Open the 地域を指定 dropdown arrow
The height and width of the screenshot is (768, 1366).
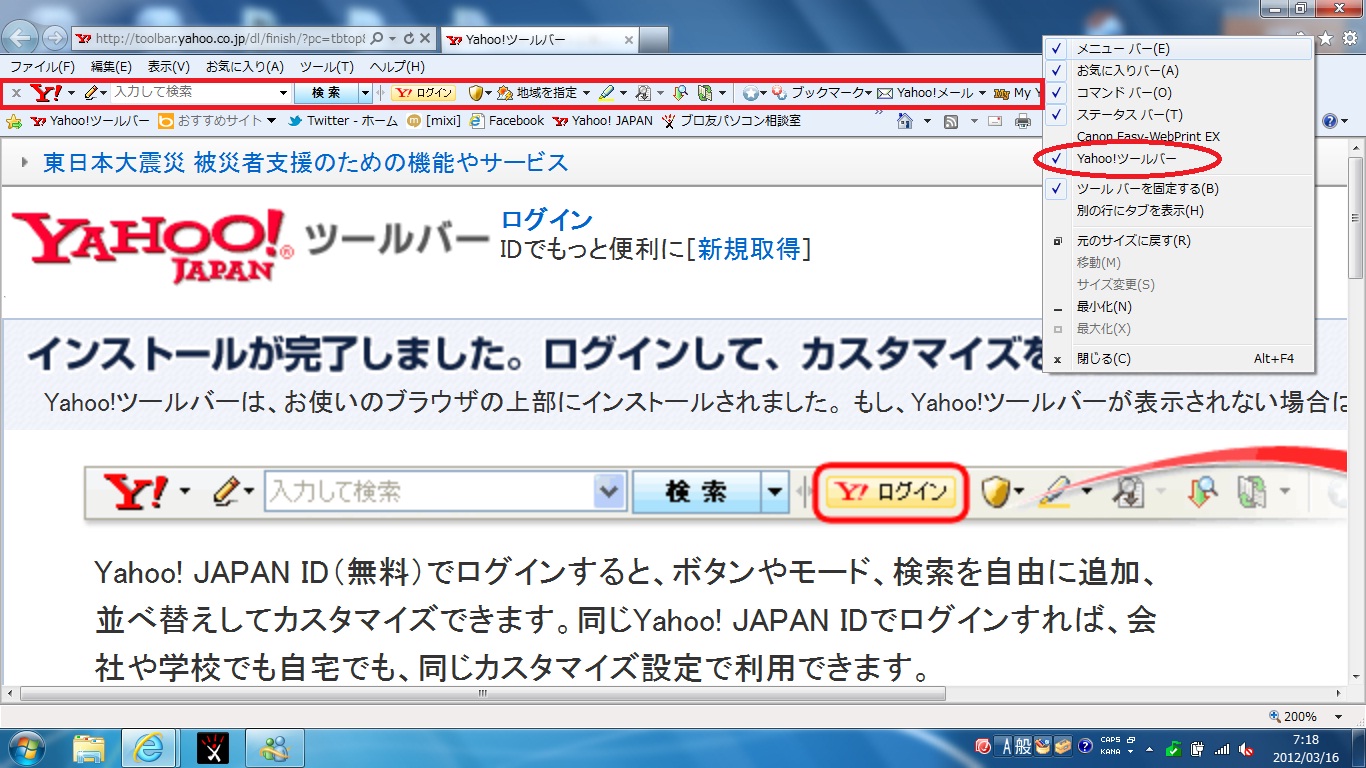point(587,93)
